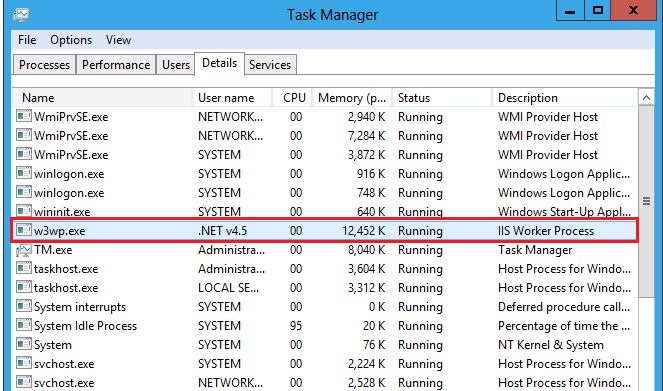This screenshot has height=391, width=663.
Task: Click the NT Kernel & System description
Action: coord(551,345)
